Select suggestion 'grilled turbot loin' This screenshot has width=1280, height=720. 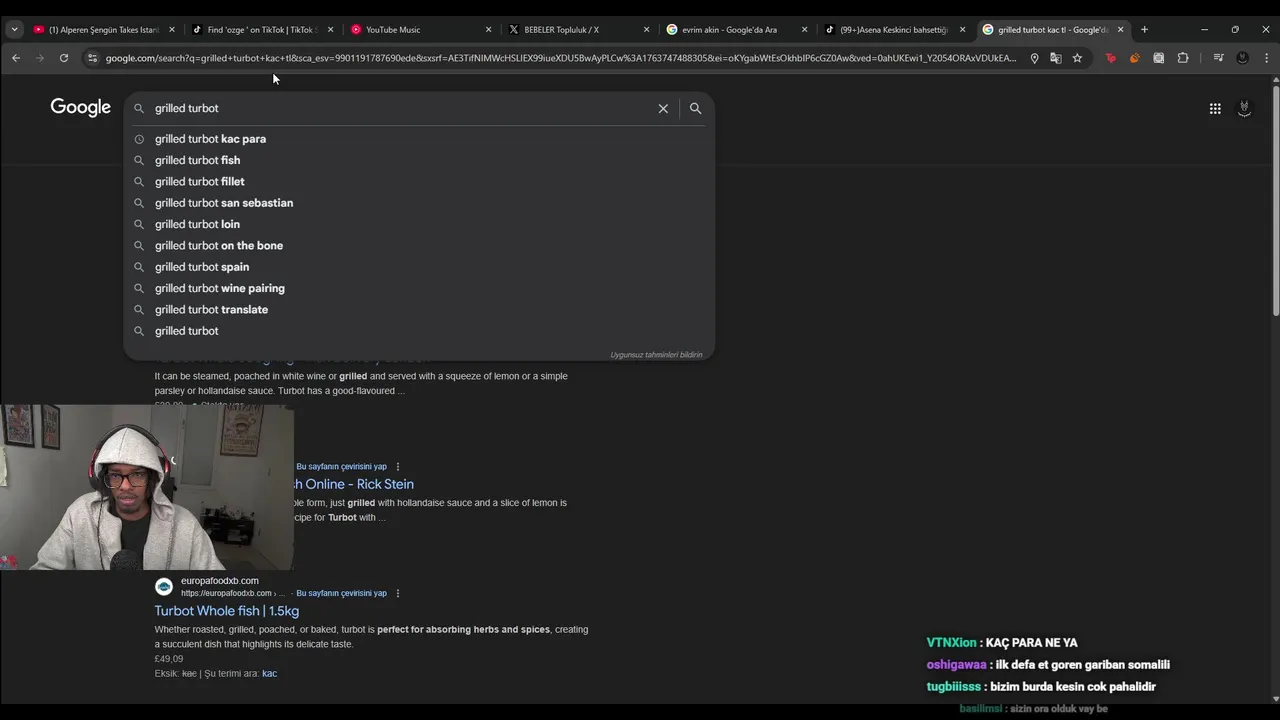pos(419,224)
